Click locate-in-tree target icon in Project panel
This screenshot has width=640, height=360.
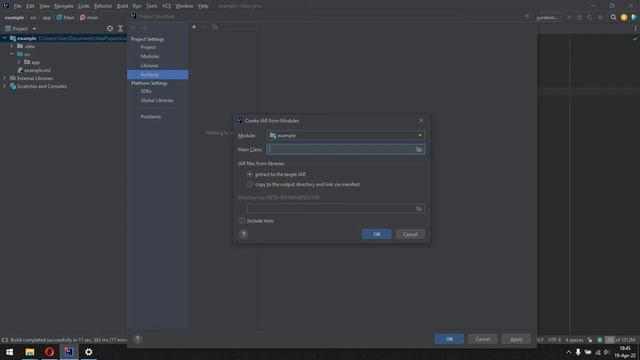(x=110, y=29)
